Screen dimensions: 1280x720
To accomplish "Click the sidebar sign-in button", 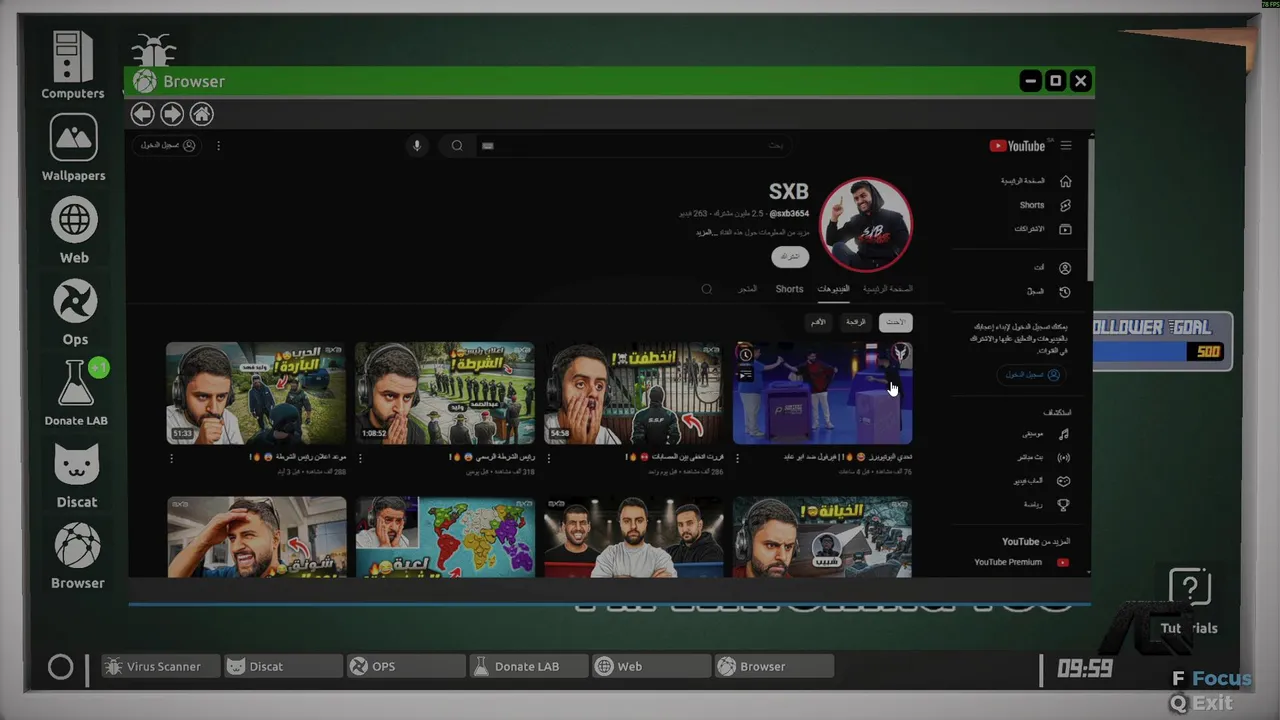I will 1031,375.
